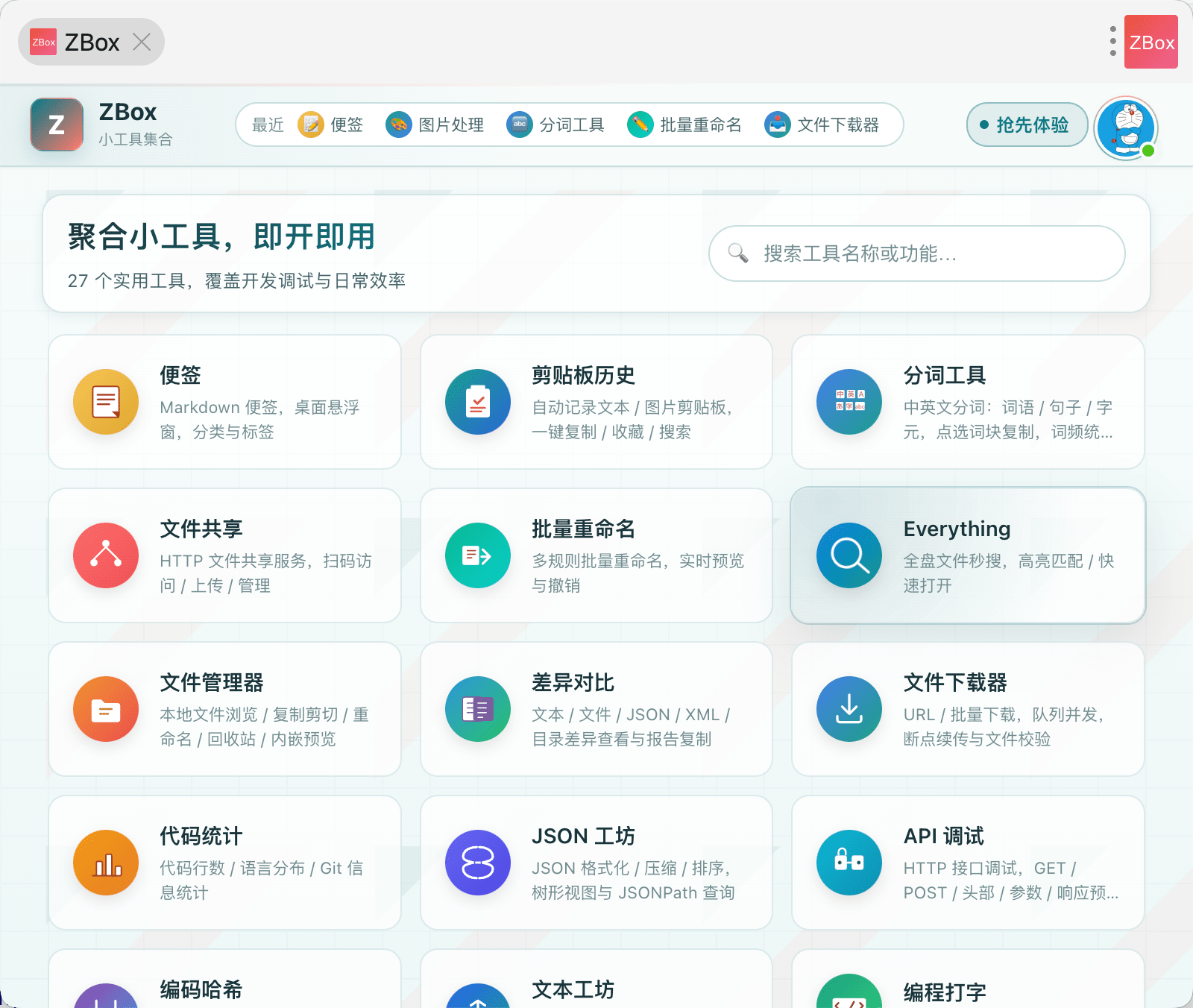Open the 代码统计 card title

[201, 836]
